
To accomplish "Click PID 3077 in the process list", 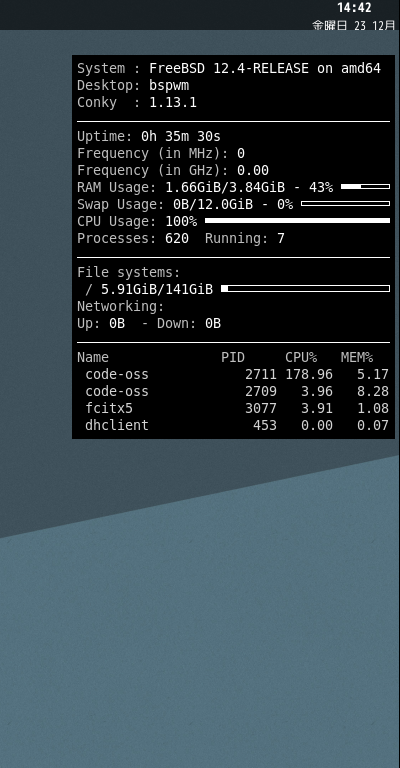I will [x=260, y=408].
